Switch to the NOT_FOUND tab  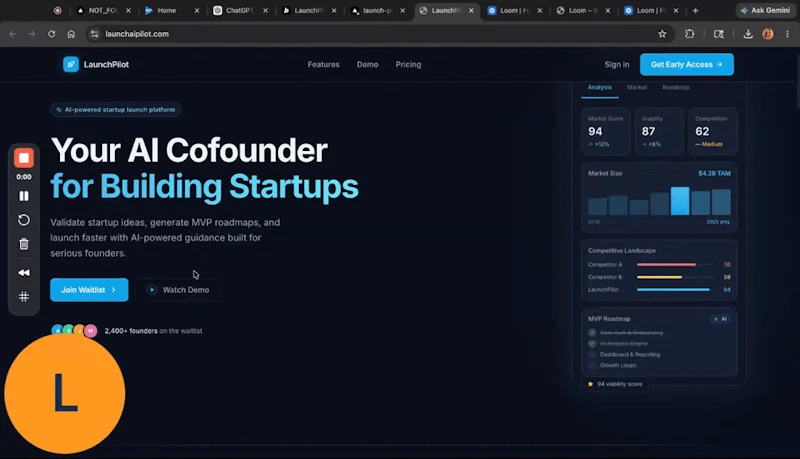pyautogui.click(x=103, y=10)
